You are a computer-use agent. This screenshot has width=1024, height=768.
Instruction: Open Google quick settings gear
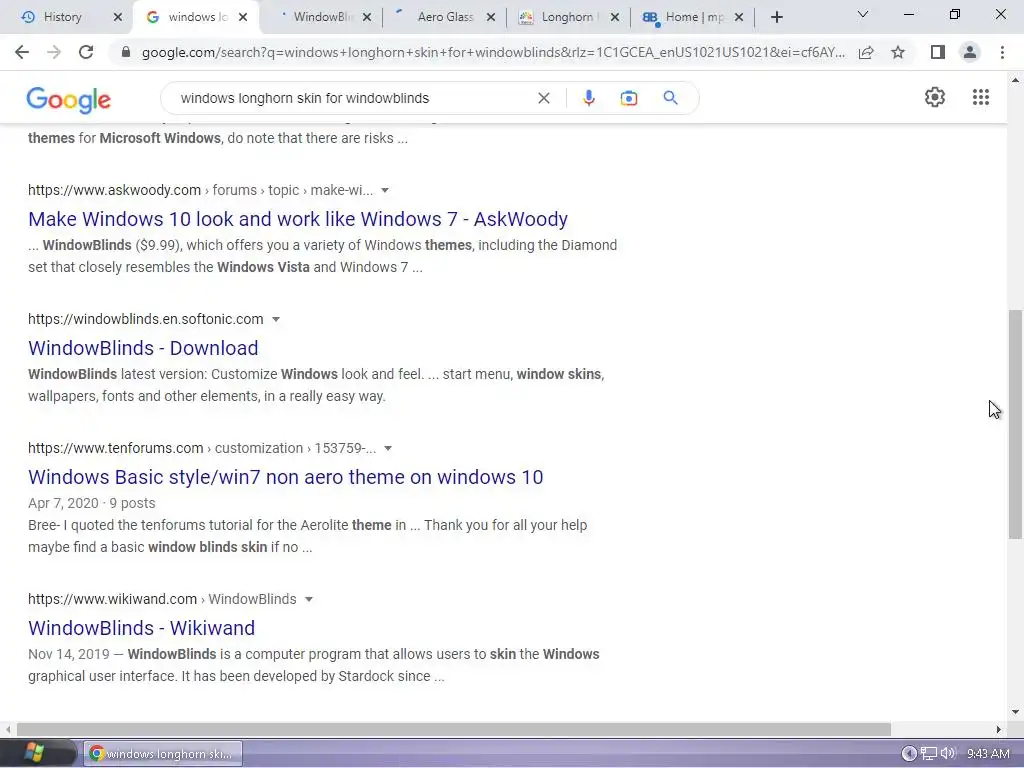click(935, 97)
